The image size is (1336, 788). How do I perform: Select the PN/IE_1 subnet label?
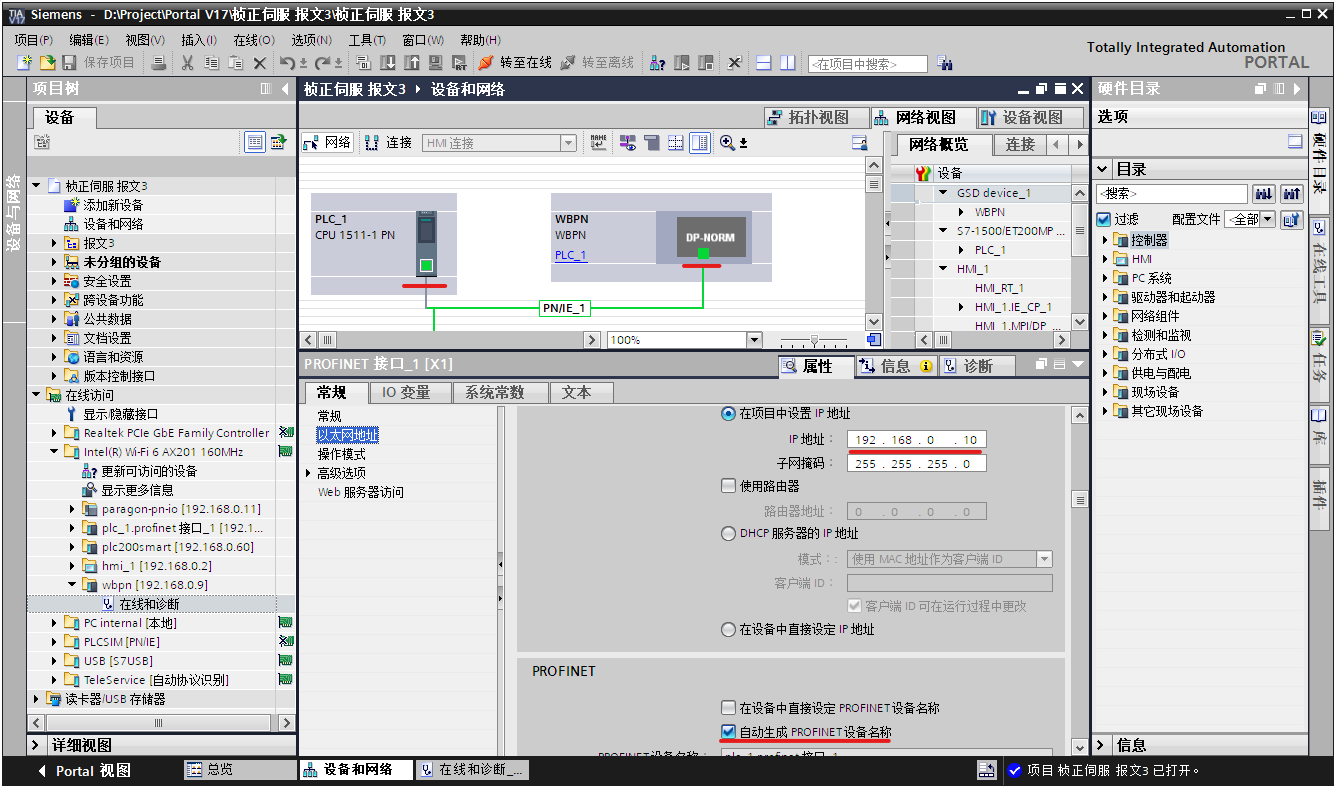[x=564, y=308]
